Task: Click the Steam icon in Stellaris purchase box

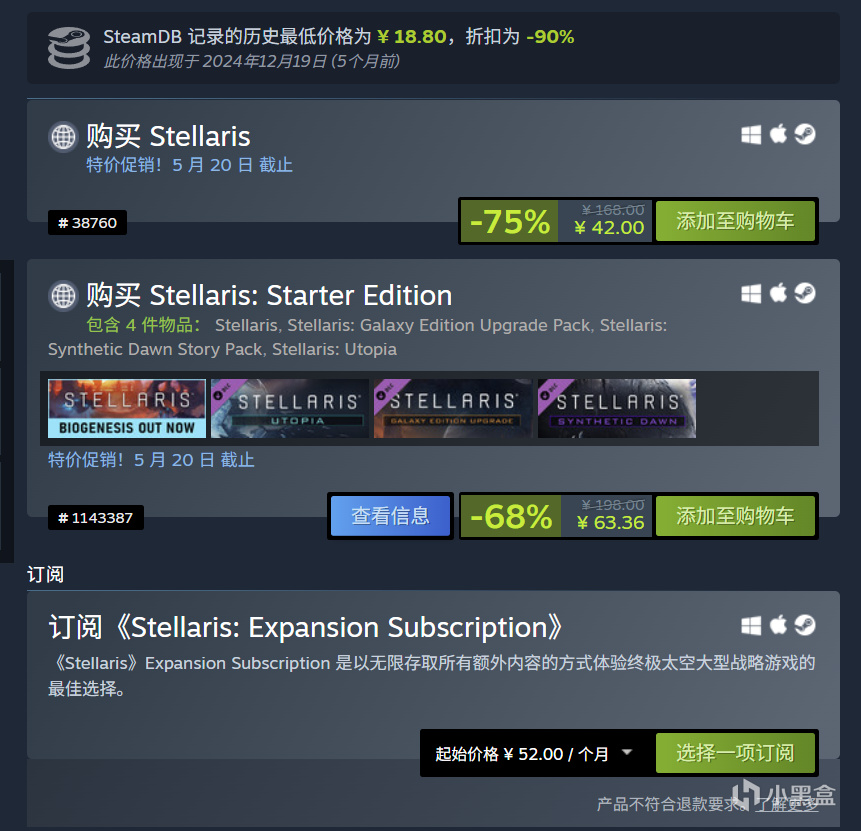Action: click(x=805, y=134)
